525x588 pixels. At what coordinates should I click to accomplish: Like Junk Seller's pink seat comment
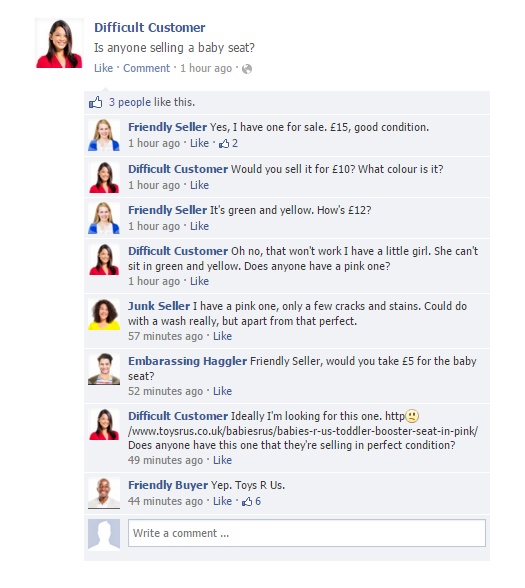[x=222, y=336]
